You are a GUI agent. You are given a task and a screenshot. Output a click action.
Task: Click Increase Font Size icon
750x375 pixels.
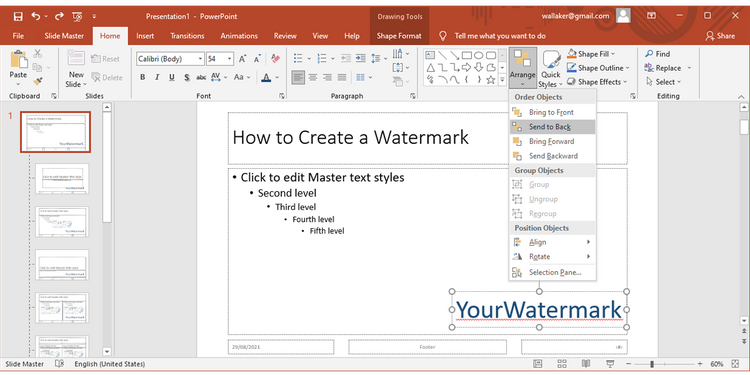pyautogui.click(x=243, y=59)
